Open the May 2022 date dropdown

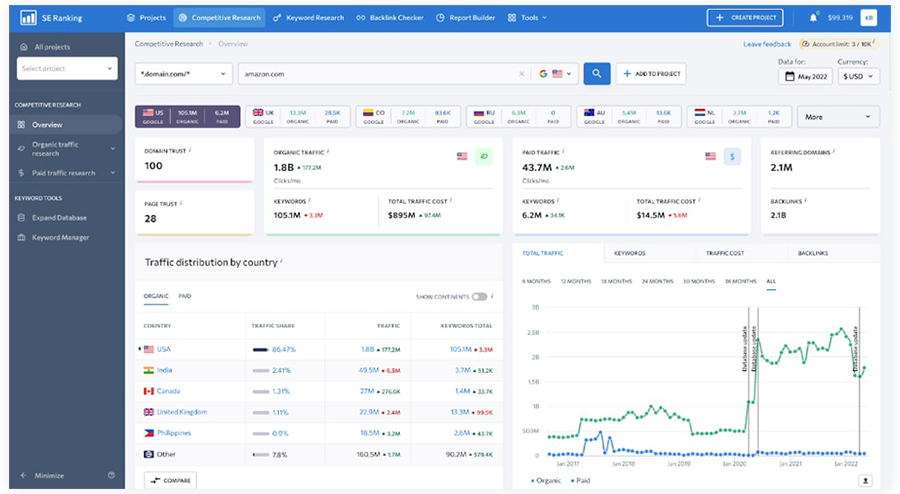coord(805,76)
